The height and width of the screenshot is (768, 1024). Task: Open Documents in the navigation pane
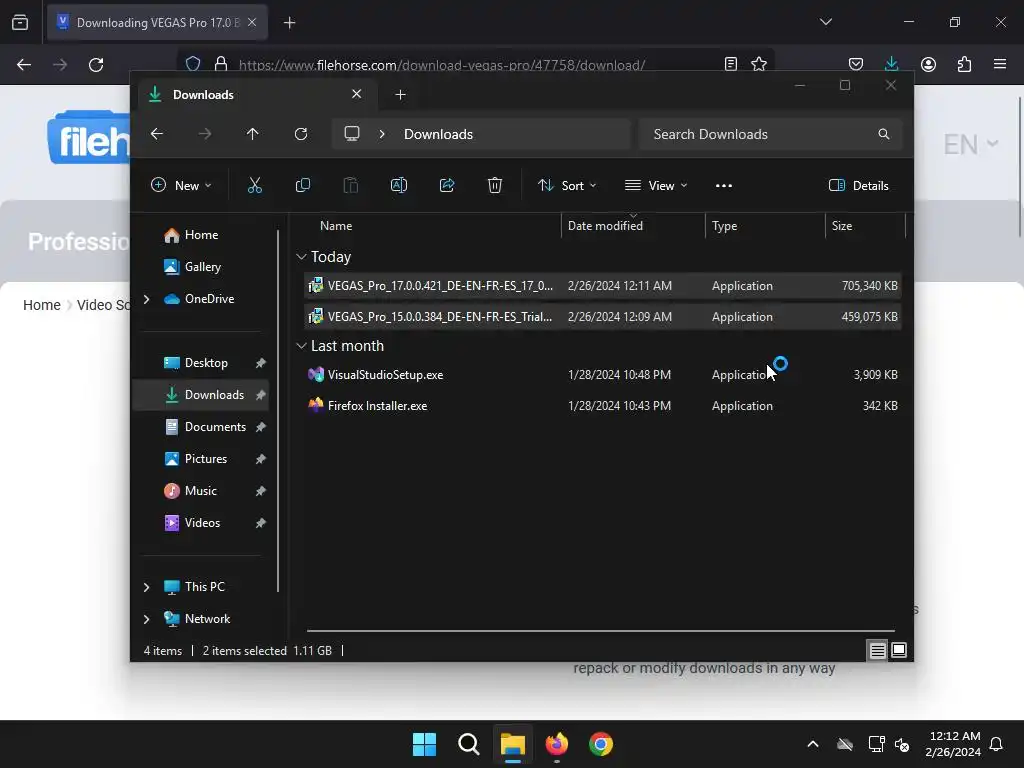pos(215,426)
